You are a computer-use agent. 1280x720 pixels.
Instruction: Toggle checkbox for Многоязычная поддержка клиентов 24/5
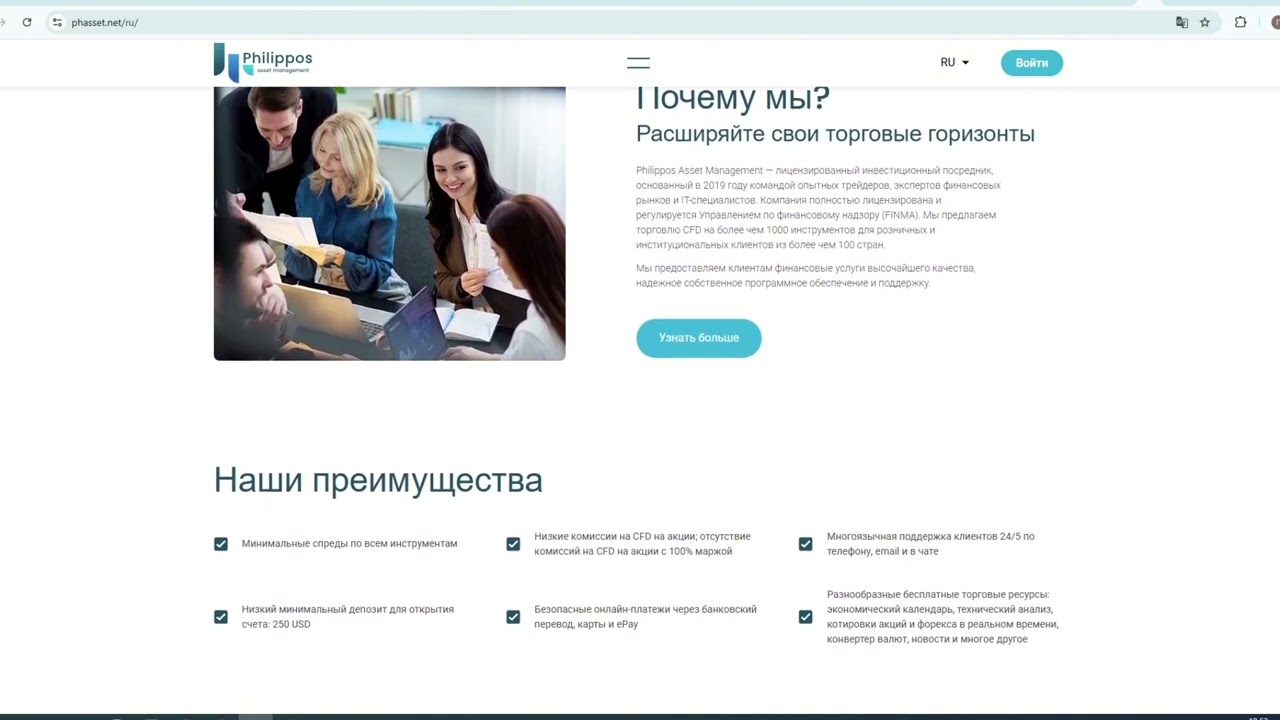[x=805, y=544]
